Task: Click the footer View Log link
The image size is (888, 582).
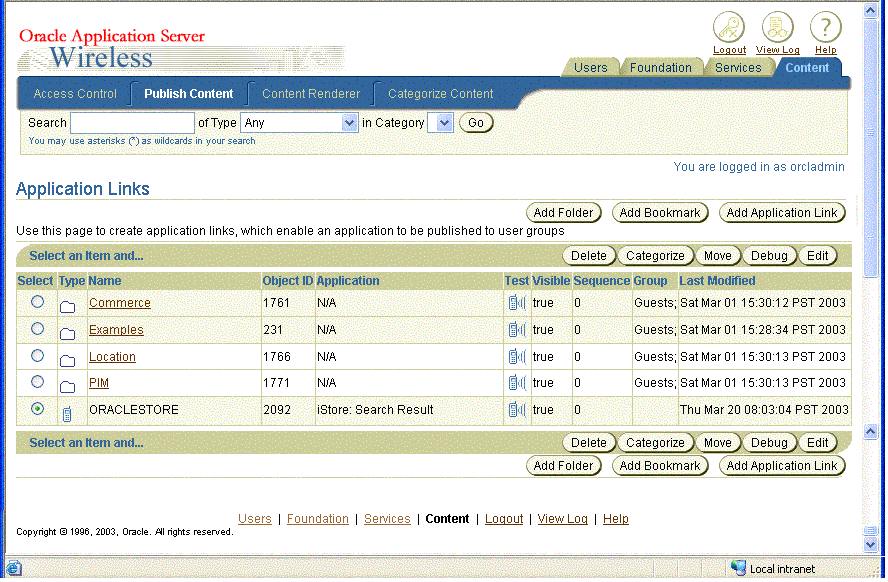Action: coord(562,519)
